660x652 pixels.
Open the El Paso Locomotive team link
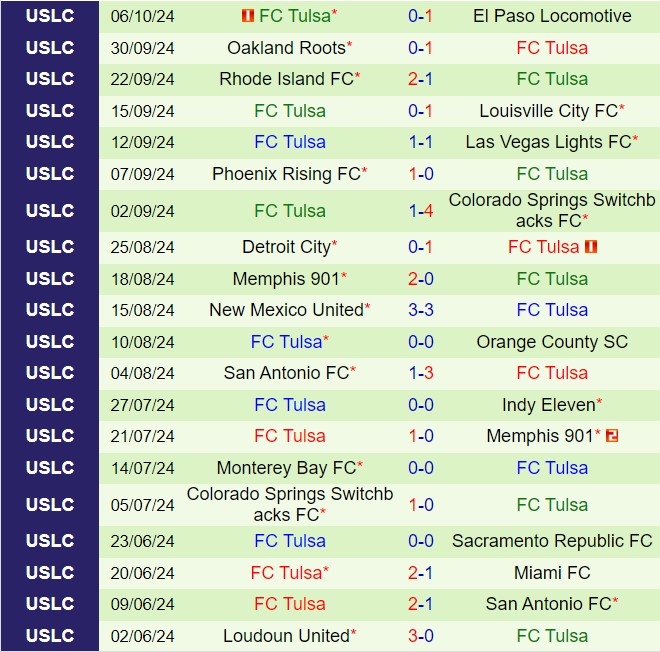553,16
